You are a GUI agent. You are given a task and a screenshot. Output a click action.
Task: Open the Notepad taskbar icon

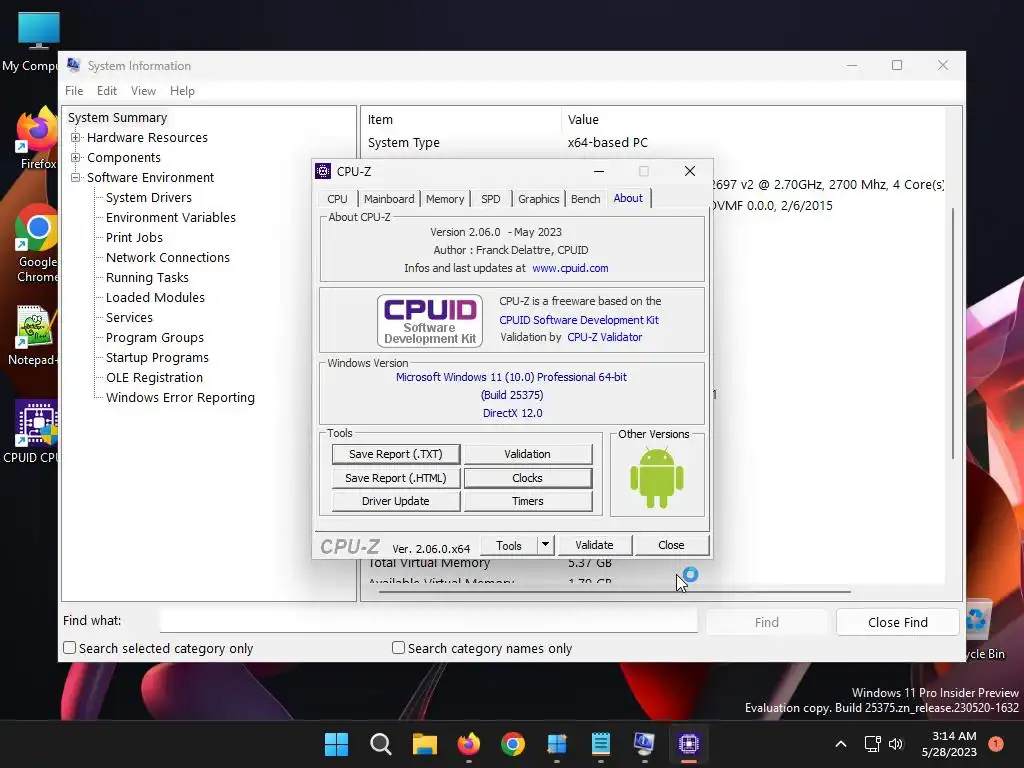[601, 744]
